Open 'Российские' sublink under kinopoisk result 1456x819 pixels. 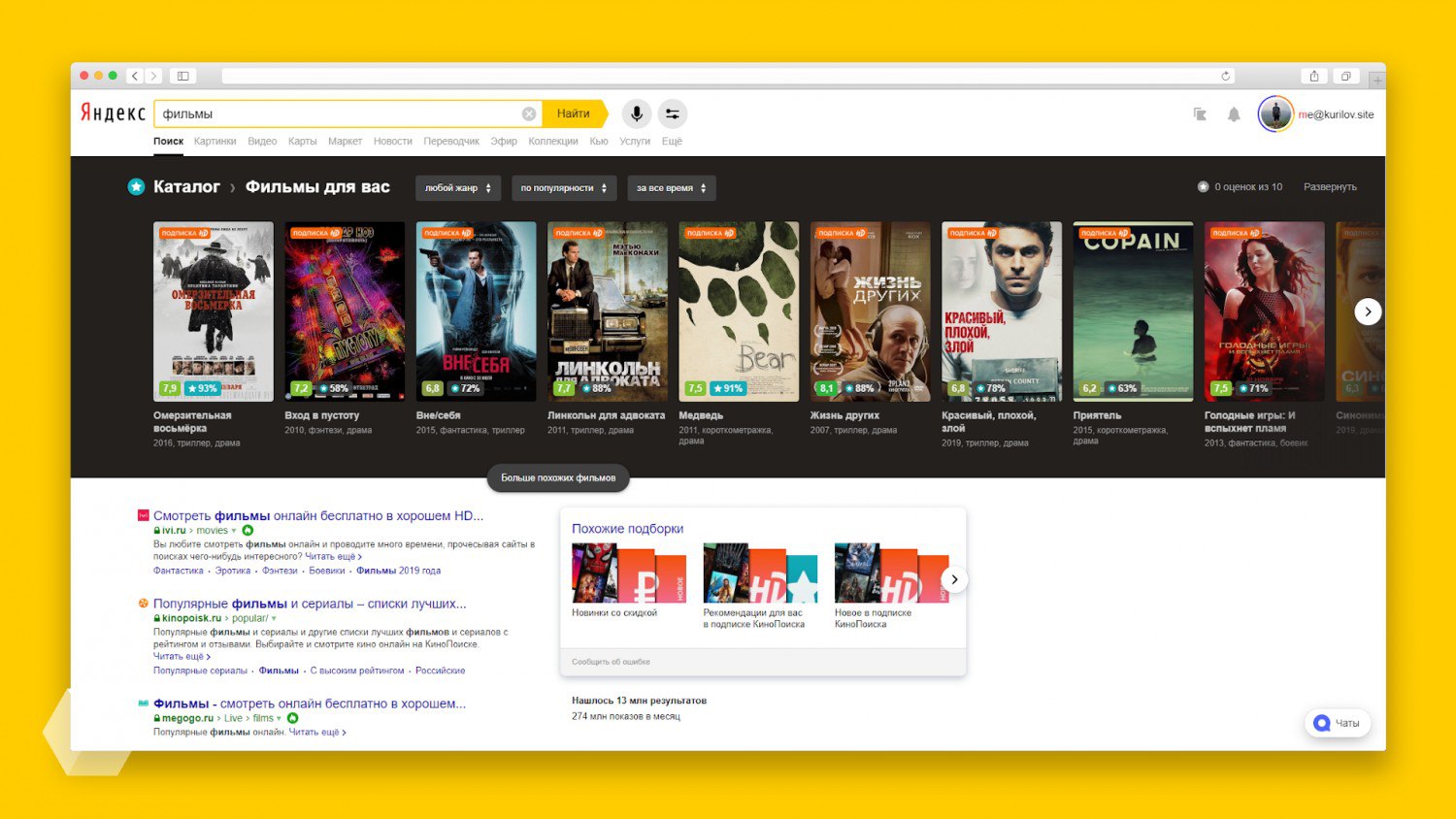click(440, 671)
